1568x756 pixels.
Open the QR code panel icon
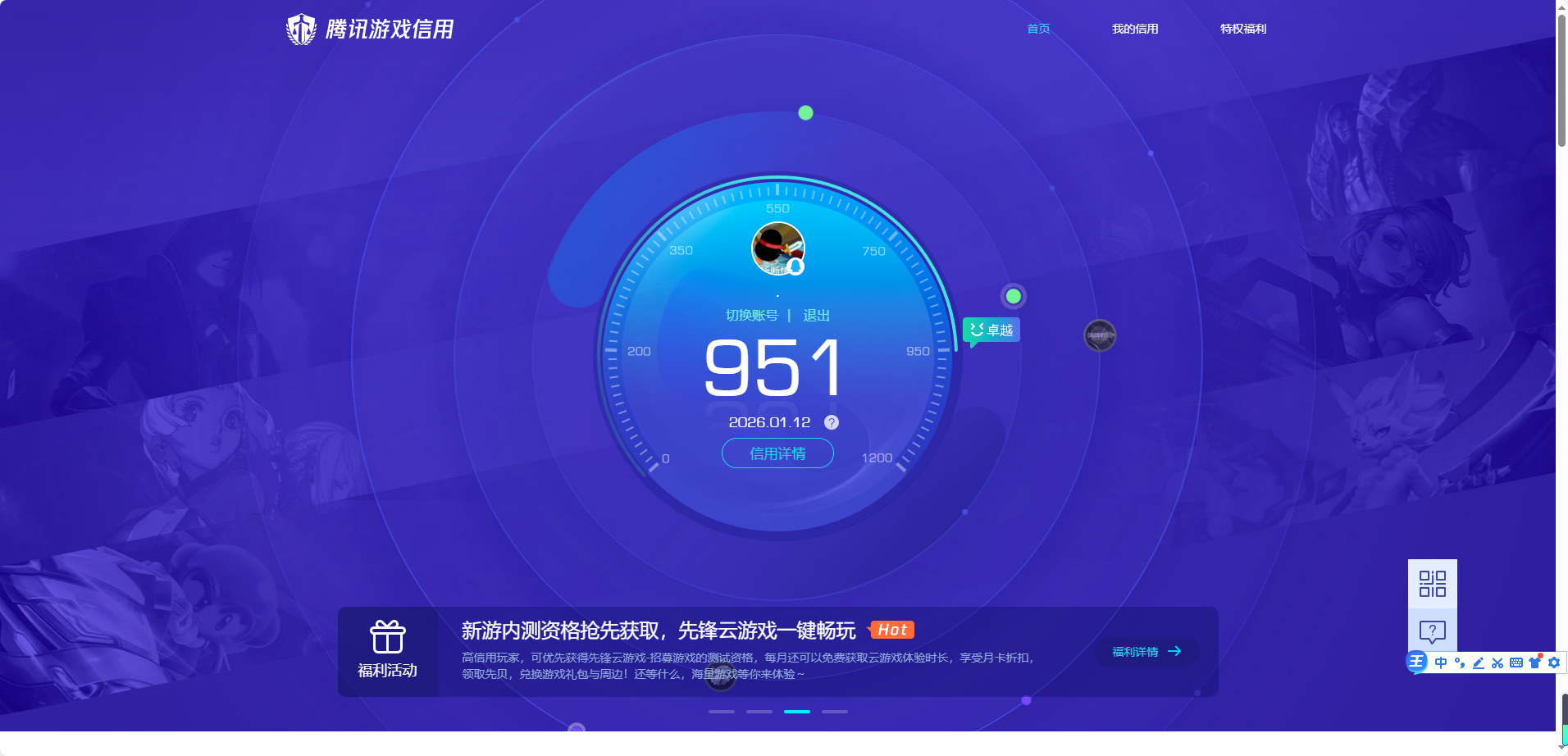[1432, 584]
